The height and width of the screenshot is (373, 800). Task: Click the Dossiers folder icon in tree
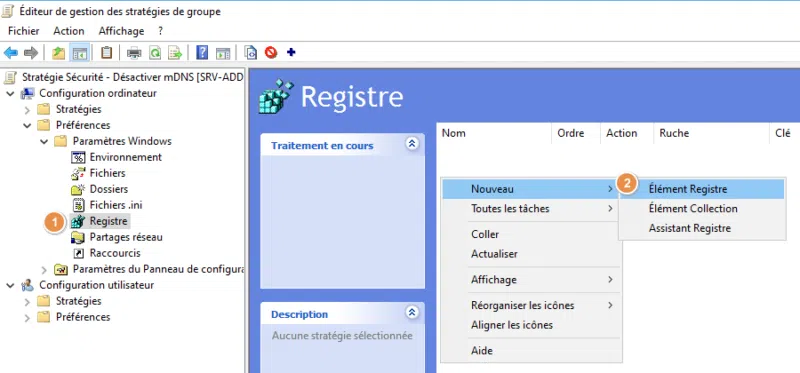[78, 189]
